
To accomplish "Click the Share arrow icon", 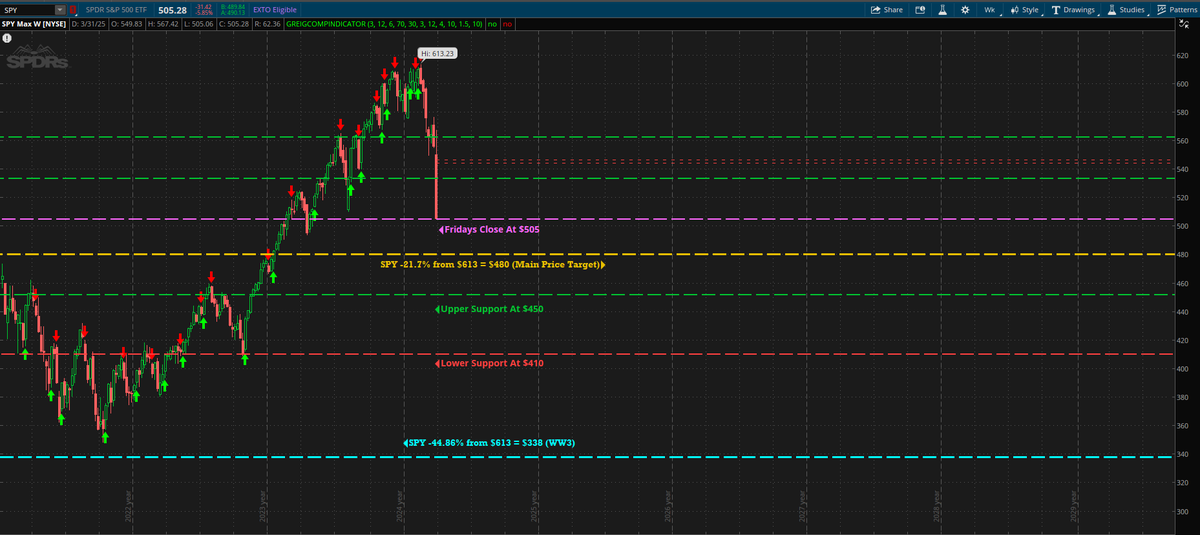I will [x=876, y=9].
